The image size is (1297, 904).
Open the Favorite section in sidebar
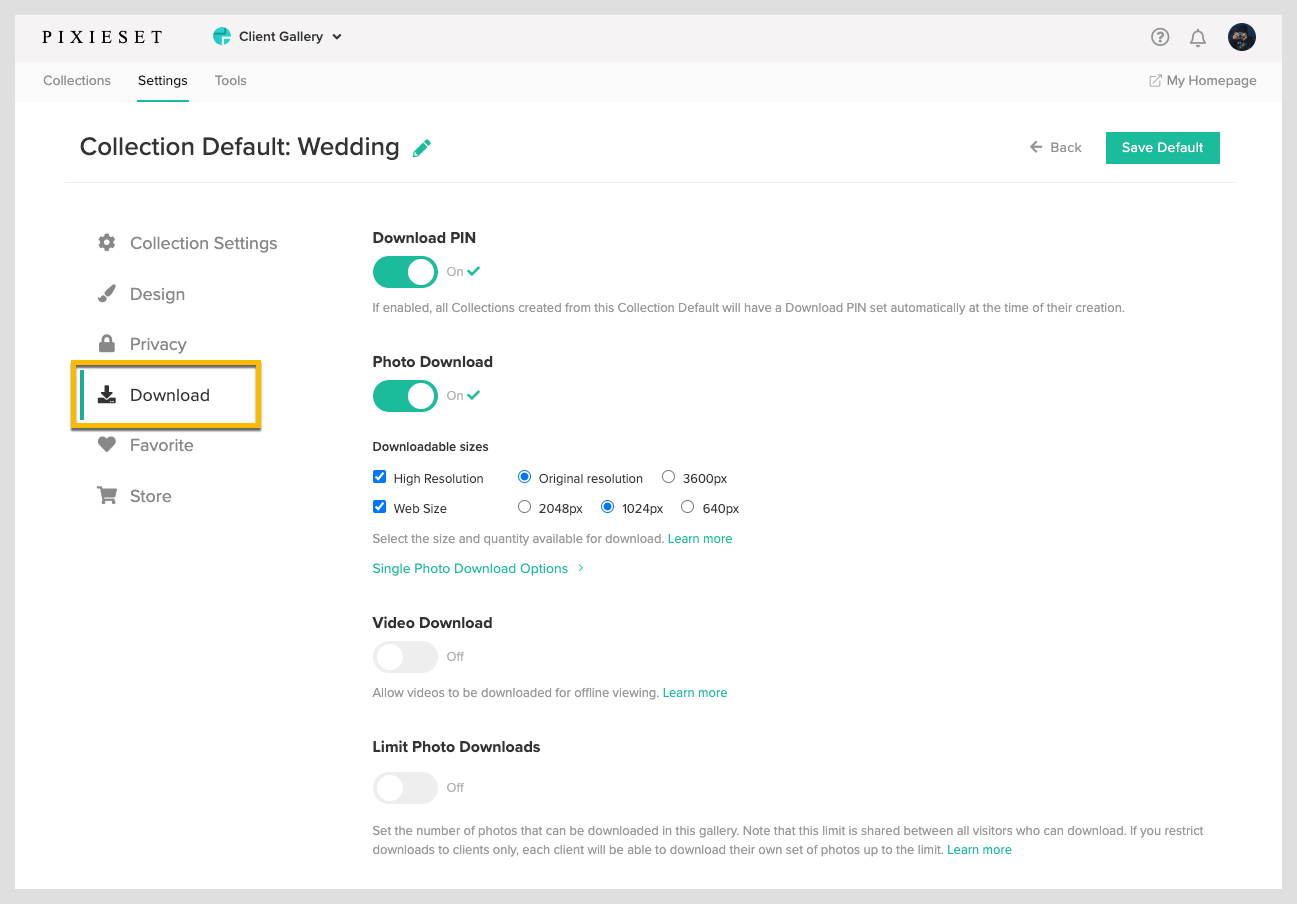point(145,445)
